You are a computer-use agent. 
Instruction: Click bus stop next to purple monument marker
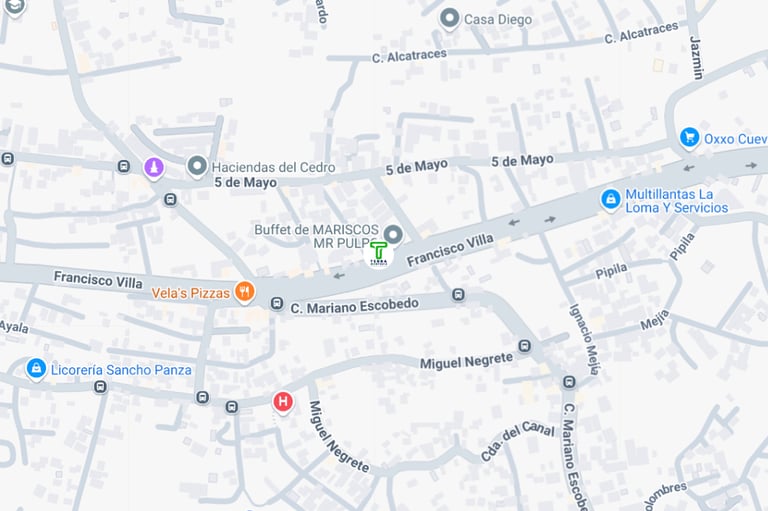tap(124, 167)
